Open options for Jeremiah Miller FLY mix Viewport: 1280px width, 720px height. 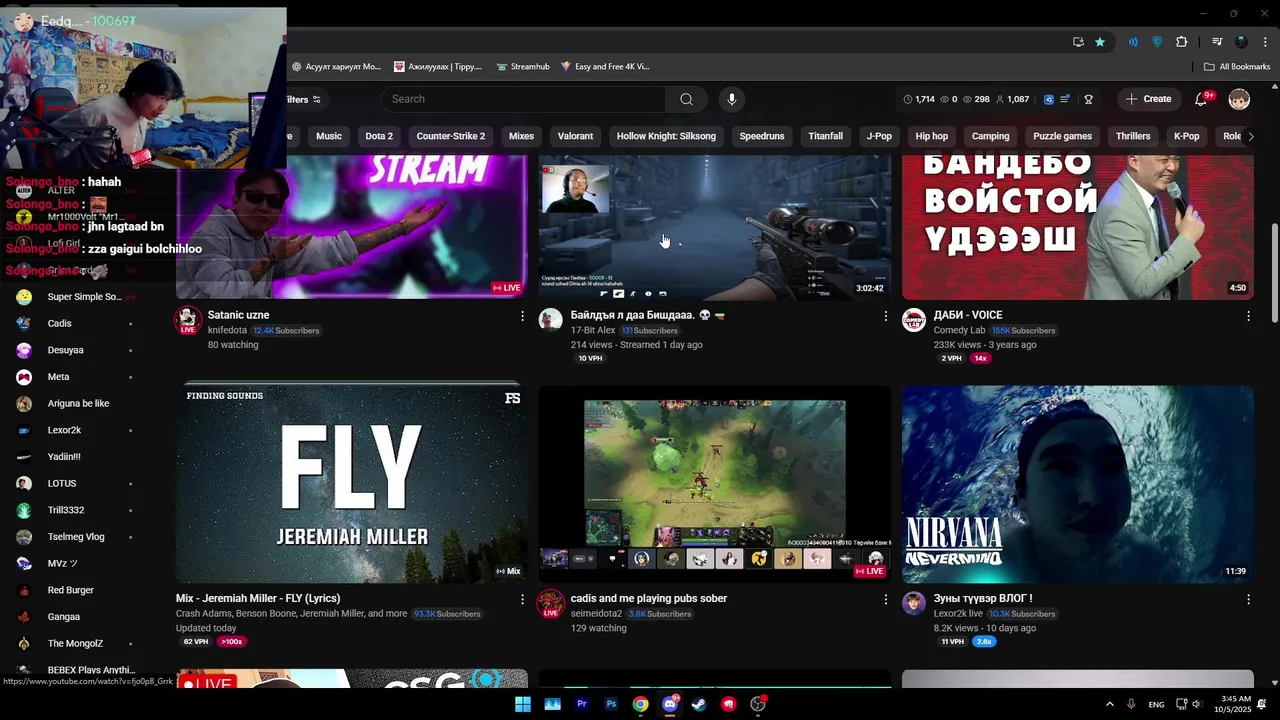pyautogui.click(x=522, y=599)
